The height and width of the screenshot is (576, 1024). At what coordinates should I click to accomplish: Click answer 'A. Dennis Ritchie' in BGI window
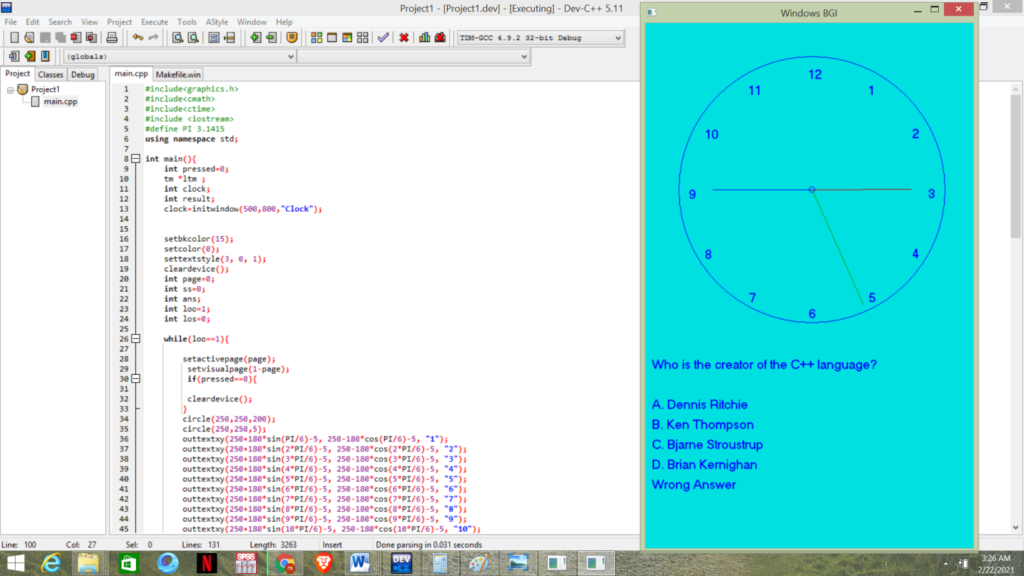click(699, 405)
